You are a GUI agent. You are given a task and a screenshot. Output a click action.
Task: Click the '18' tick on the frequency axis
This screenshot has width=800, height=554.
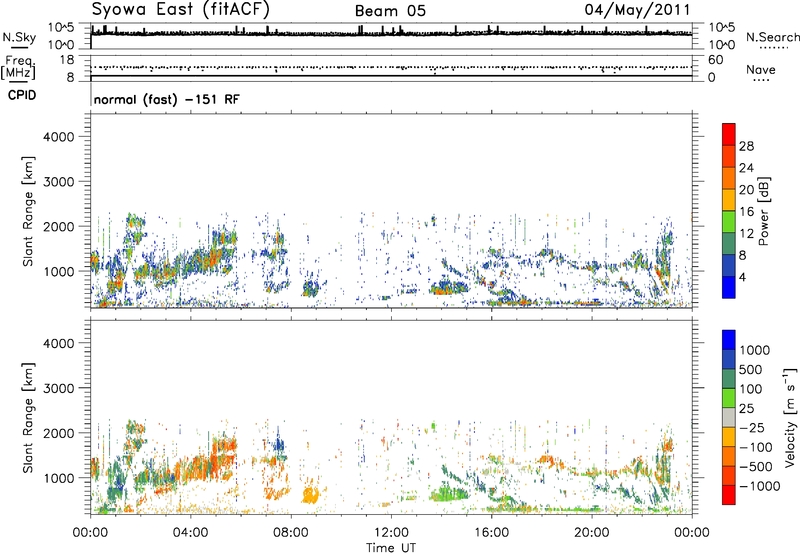[x=67, y=60]
